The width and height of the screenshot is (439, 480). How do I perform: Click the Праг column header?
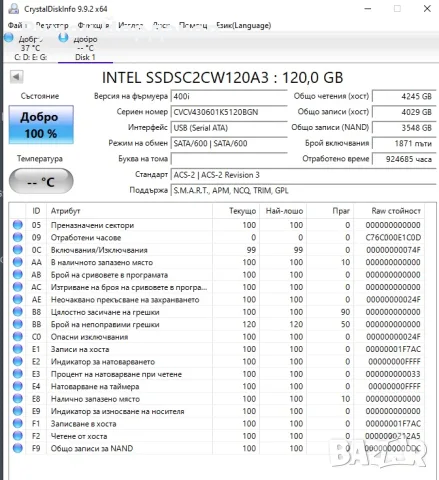pyautogui.click(x=330, y=211)
